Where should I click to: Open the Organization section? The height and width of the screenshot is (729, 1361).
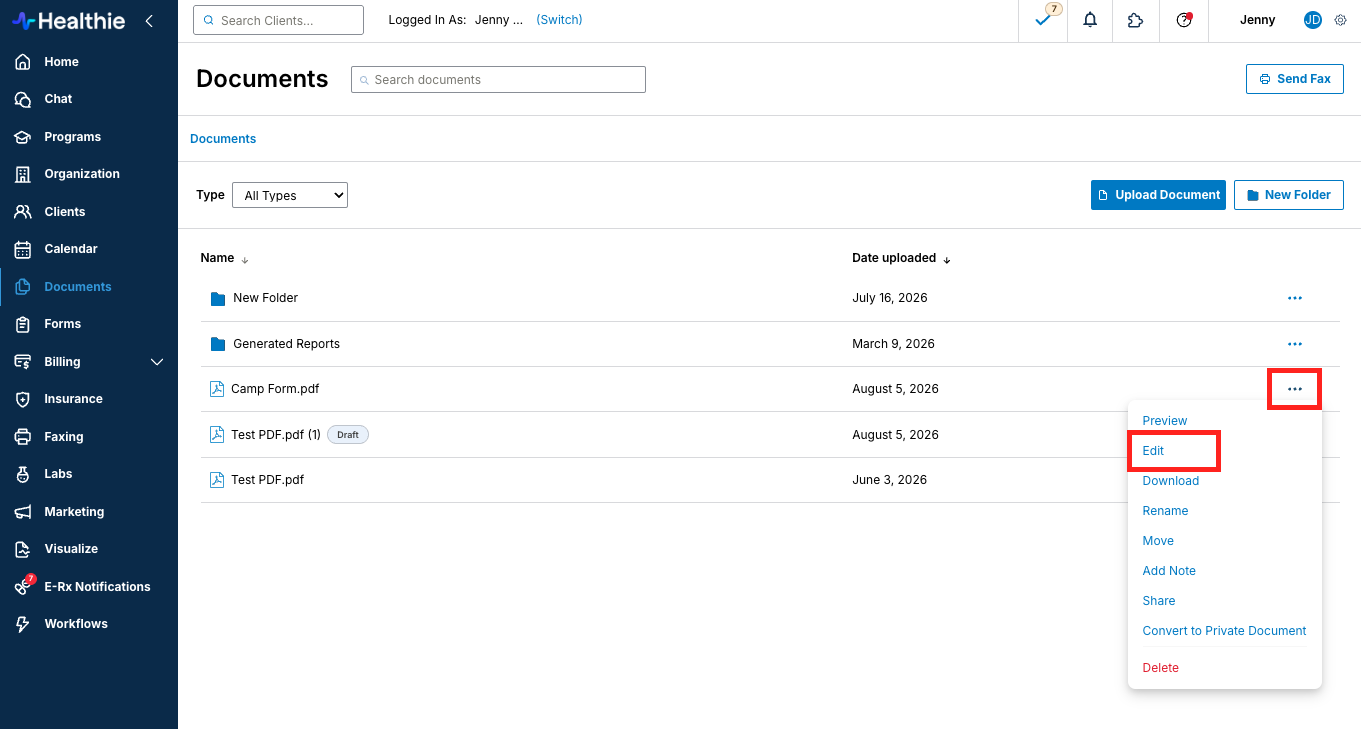[81, 174]
